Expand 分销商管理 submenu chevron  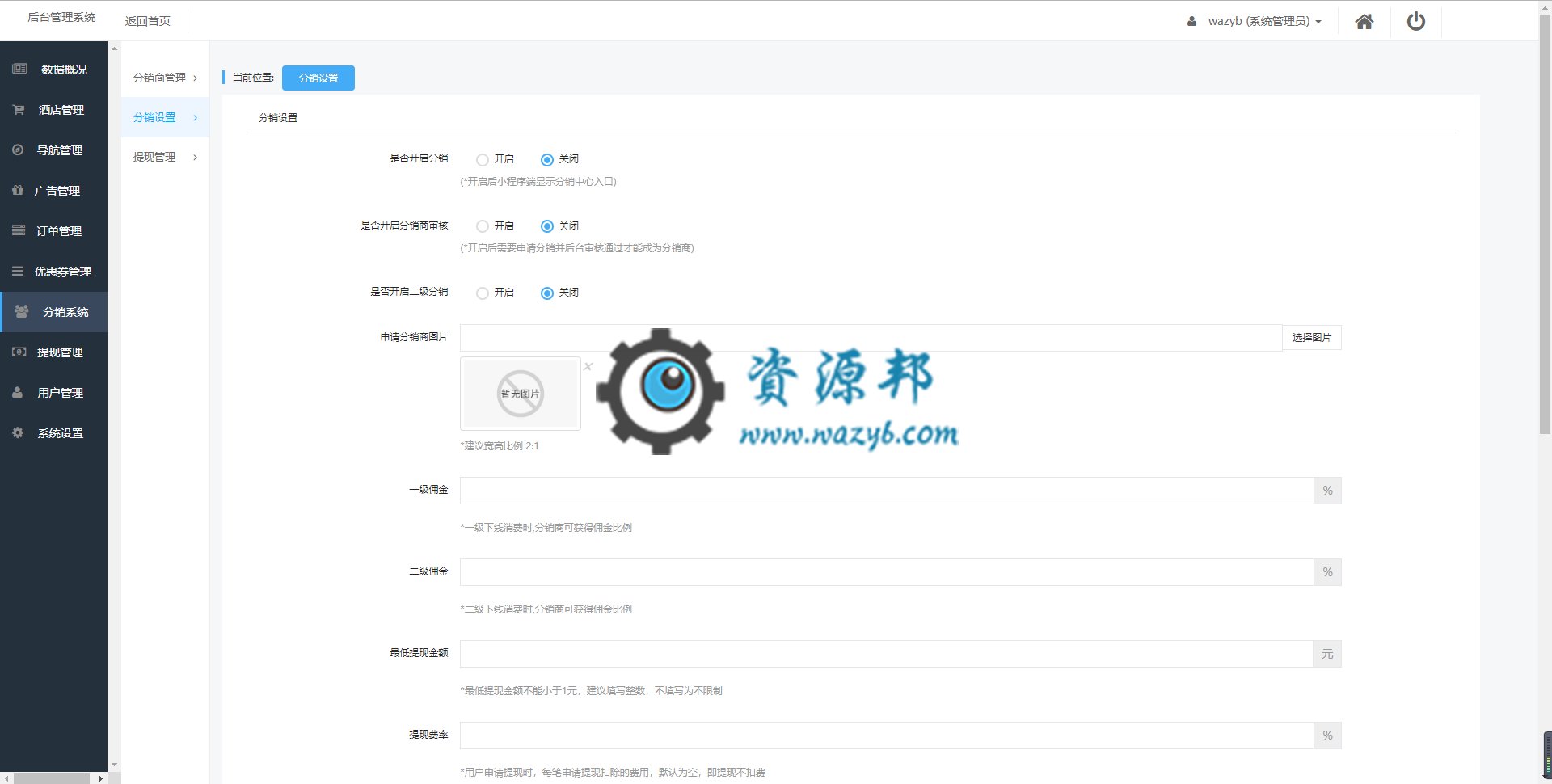196,78
